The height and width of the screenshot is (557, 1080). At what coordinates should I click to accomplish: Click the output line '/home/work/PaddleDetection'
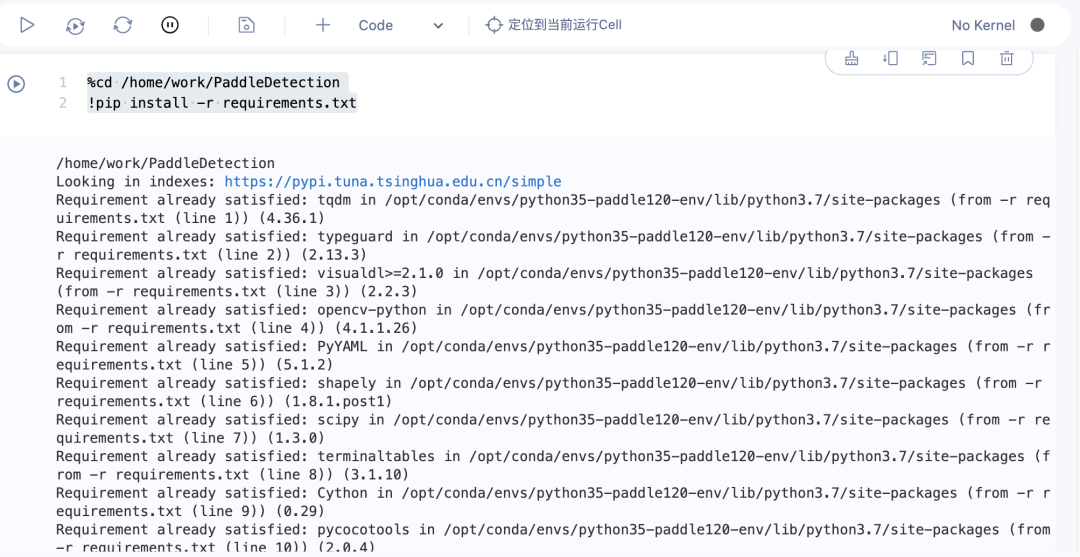point(165,164)
